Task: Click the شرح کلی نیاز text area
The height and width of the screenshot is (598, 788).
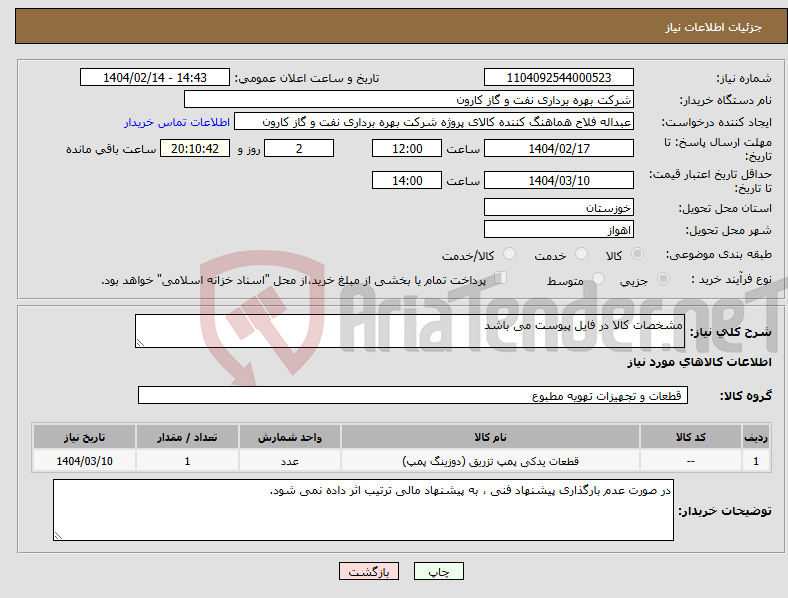Action: pos(410,331)
